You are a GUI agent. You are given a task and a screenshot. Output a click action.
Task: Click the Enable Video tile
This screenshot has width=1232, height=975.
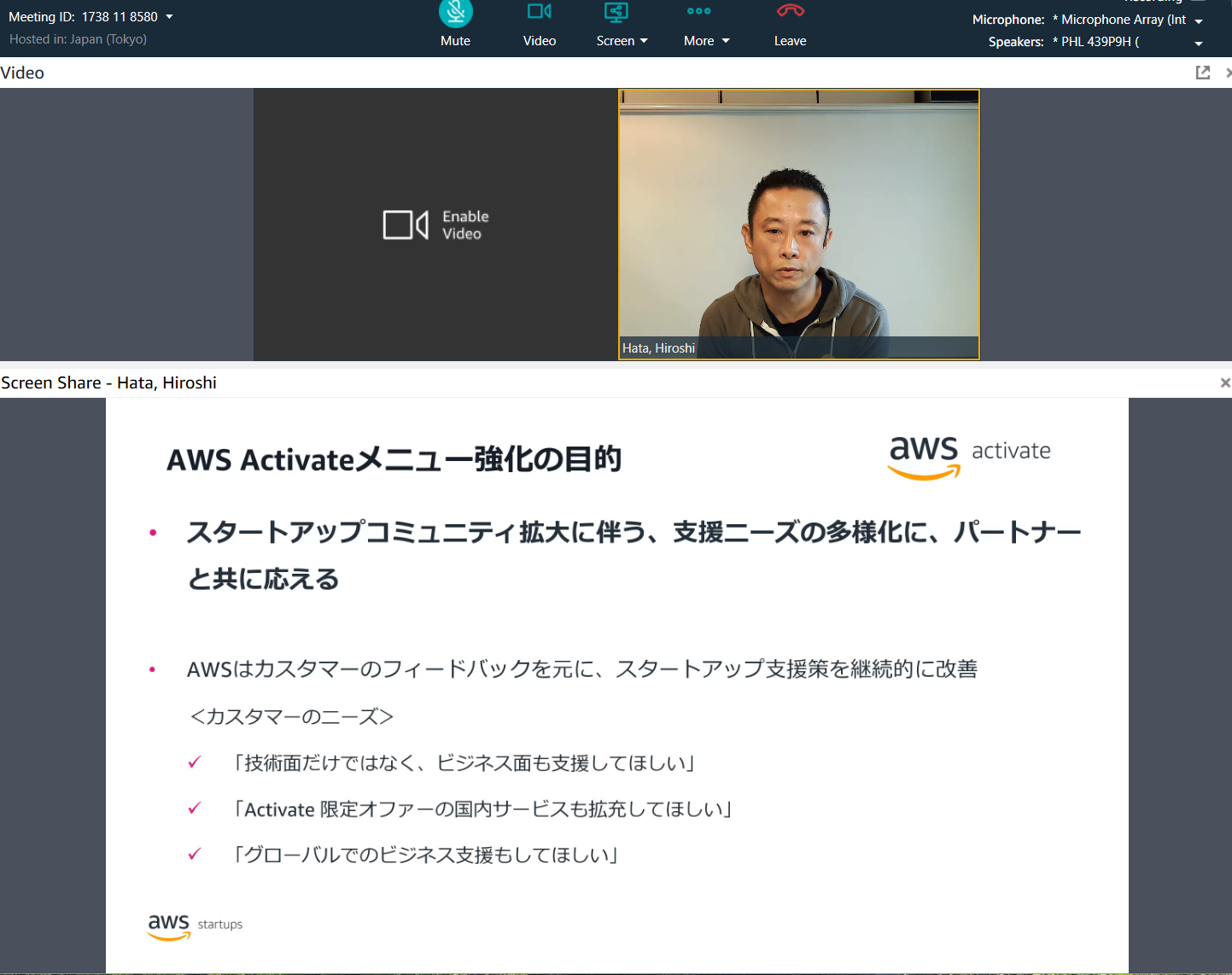click(x=435, y=225)
